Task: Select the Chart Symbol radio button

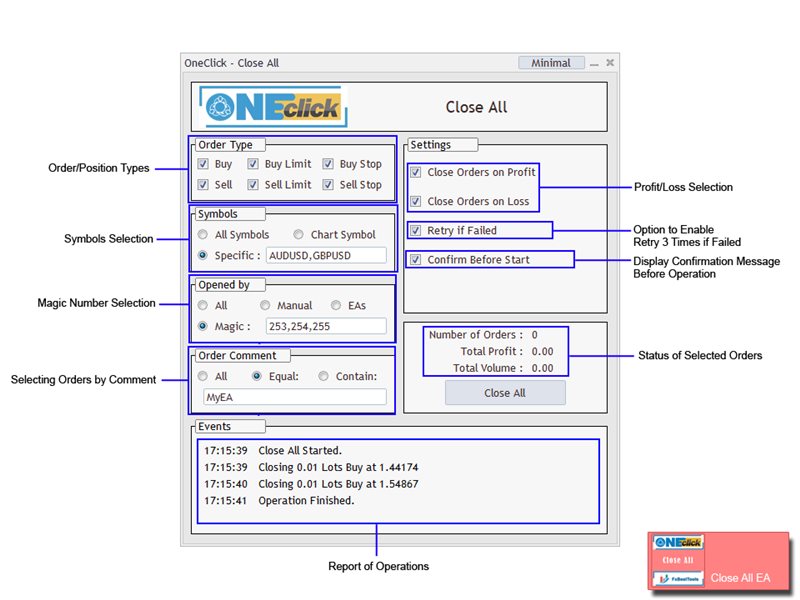Action: (x=298, y=234)
